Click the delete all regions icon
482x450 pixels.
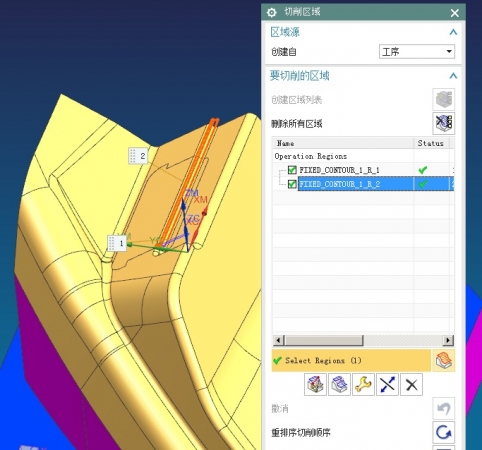[x=444, y=123]
